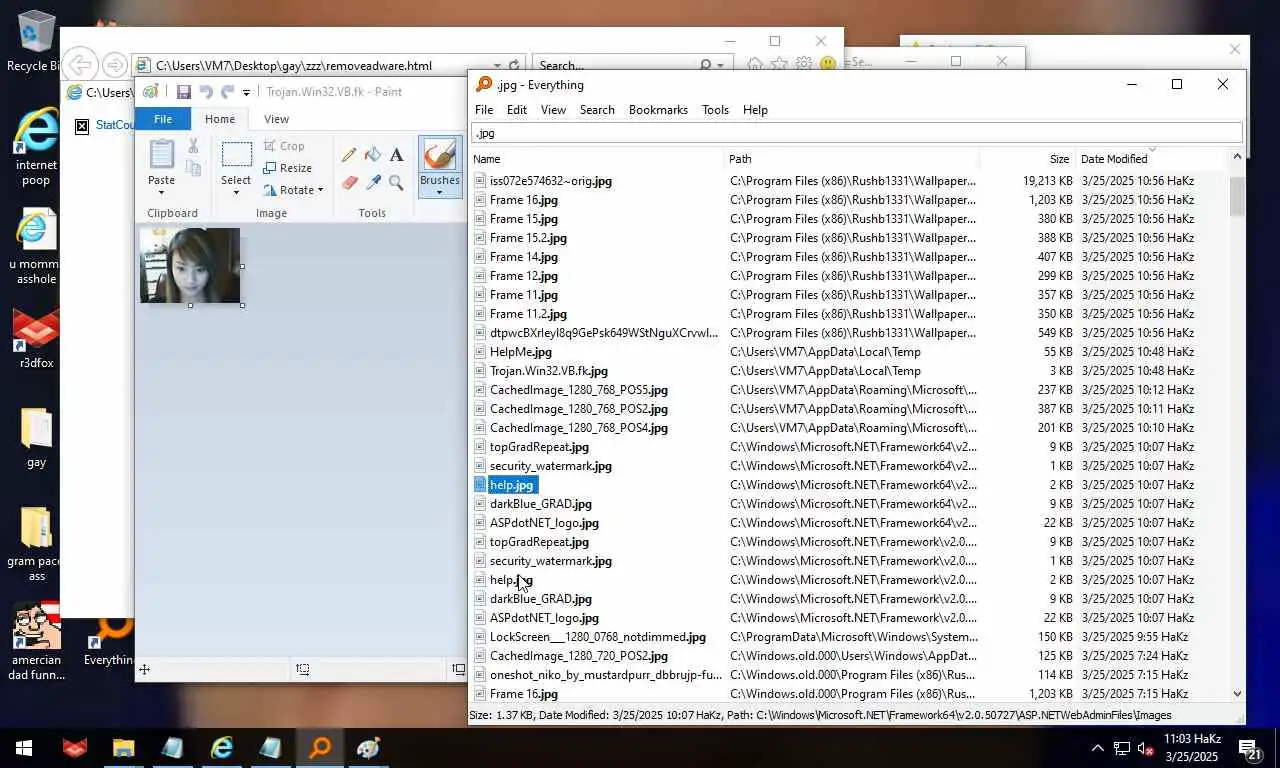Image resolution: width=1280 pixels, height=768 pixels.
Task: Sort results by the Size column header
Action: click(x=1027, y=159)
